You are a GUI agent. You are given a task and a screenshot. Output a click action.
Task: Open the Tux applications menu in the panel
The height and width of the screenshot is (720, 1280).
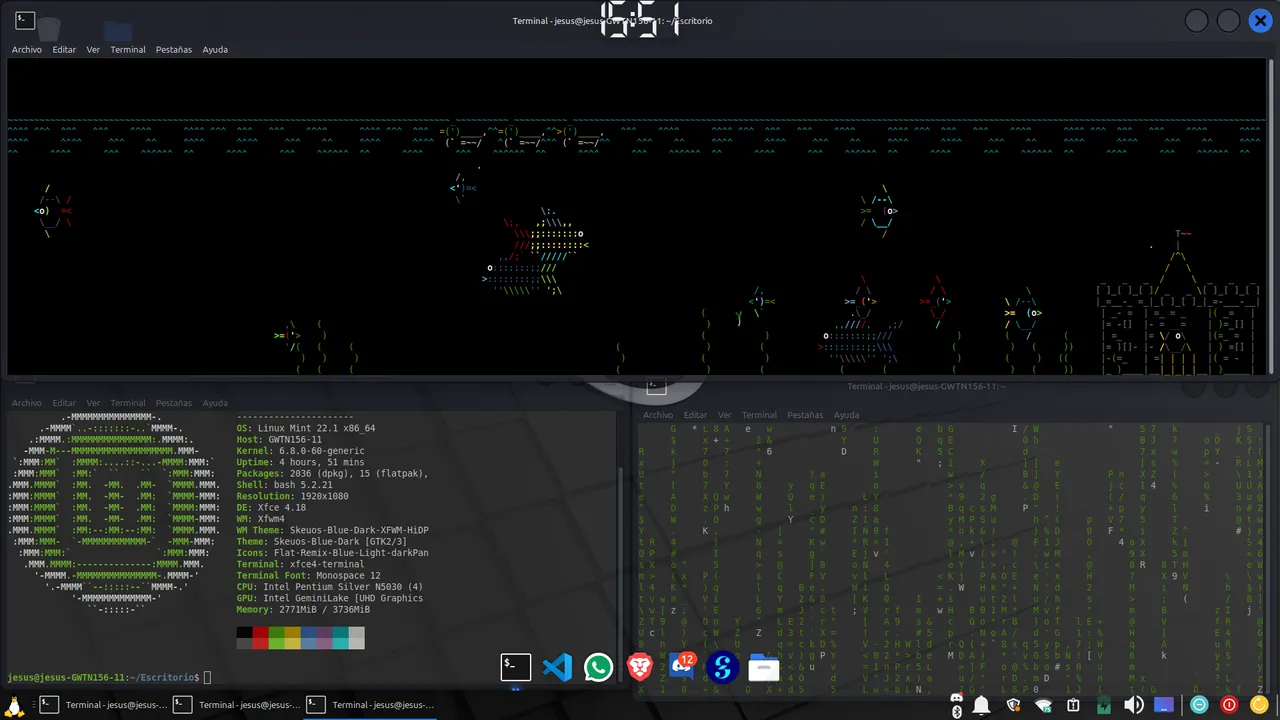[x=16, y=705]
